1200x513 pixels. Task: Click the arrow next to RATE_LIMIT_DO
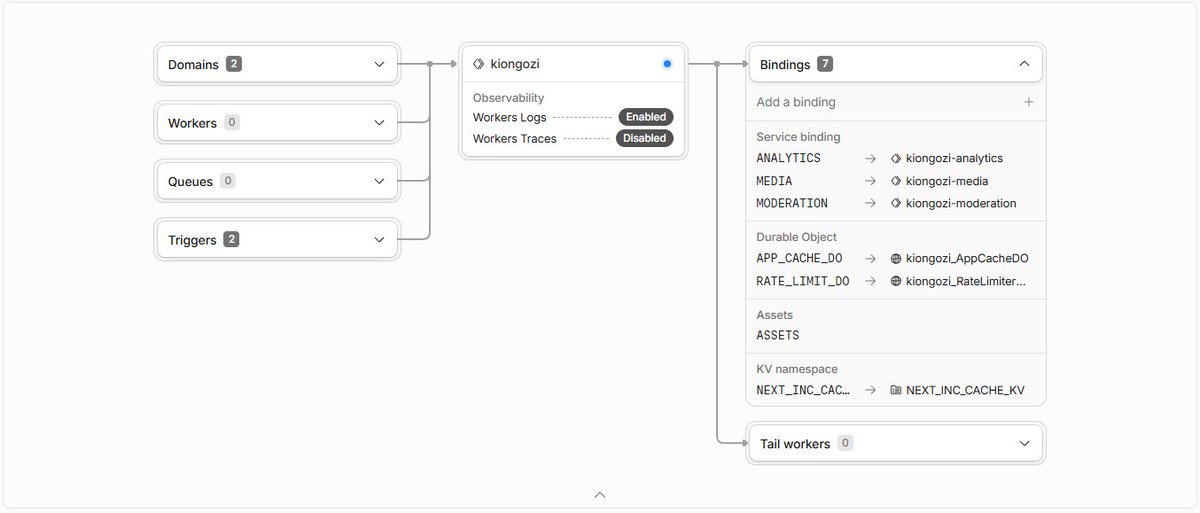coord(870,281)
